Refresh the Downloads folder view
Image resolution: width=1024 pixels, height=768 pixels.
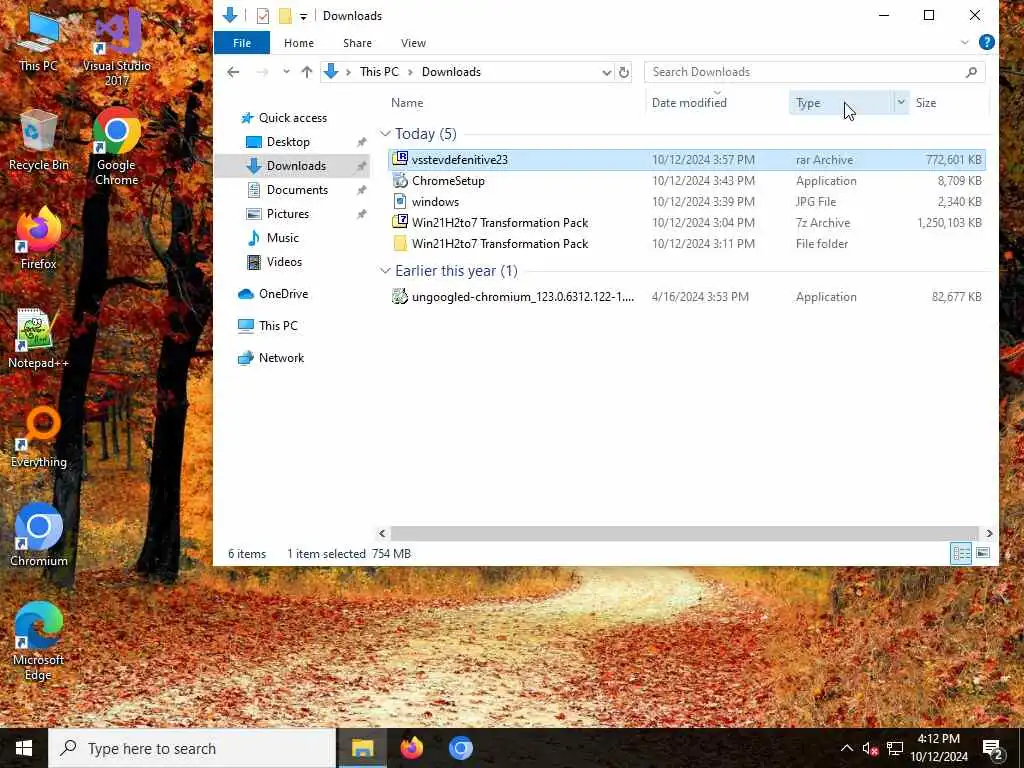click(x=624, y=72)
